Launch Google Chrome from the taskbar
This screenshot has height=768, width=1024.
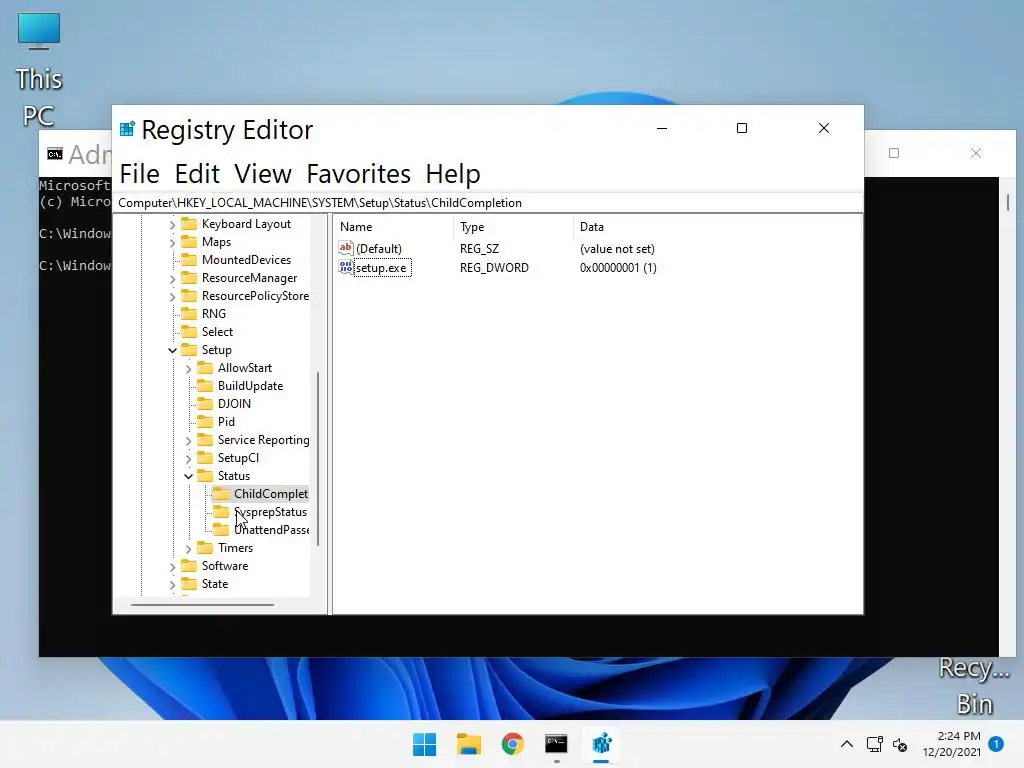point(513,744)
